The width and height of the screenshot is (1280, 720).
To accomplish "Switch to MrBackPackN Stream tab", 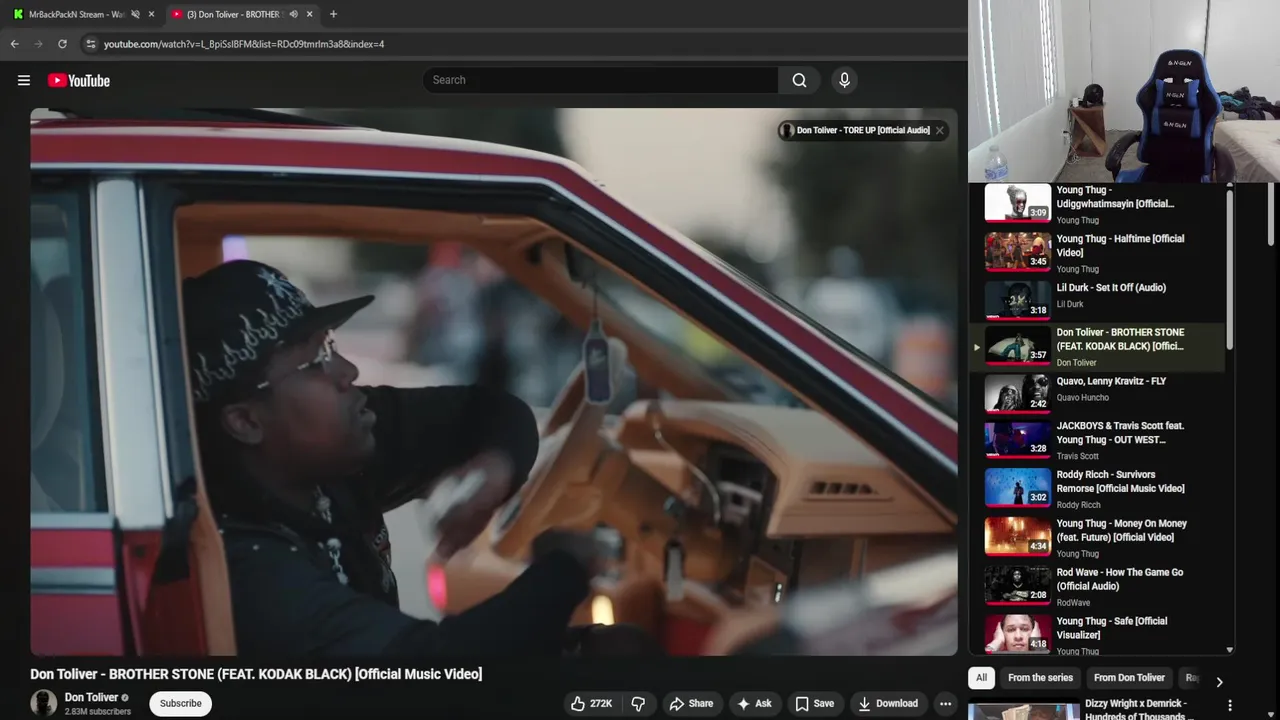I will click(76, 14).
